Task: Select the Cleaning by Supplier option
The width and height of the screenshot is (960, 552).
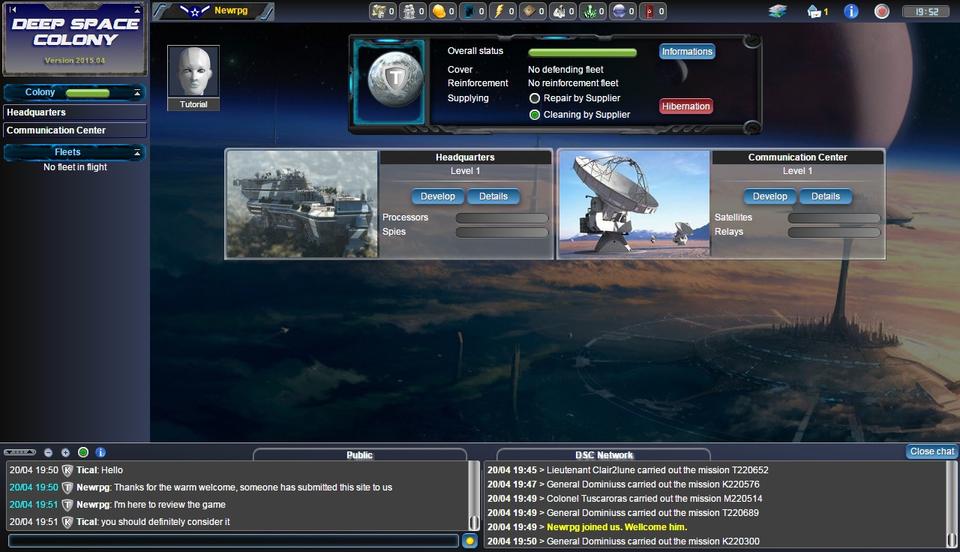Action: pyautogui.click(x=535, y=115)
